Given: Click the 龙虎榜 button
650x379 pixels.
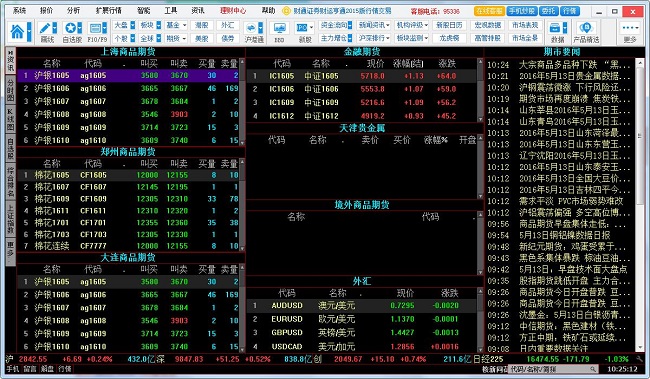Looking at the screenshot, I should (450, 38).
